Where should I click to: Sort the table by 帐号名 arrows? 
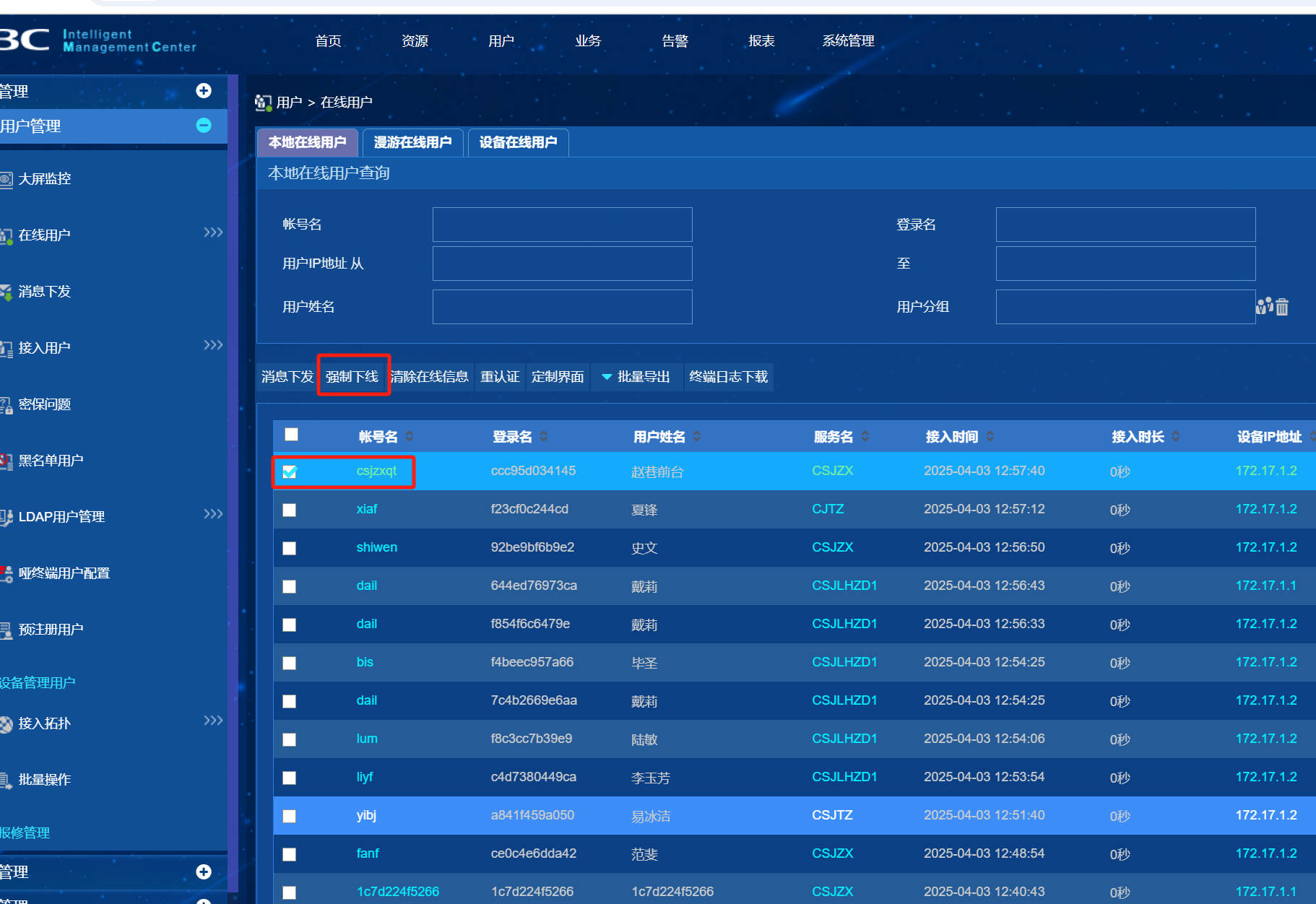(410, 436)
